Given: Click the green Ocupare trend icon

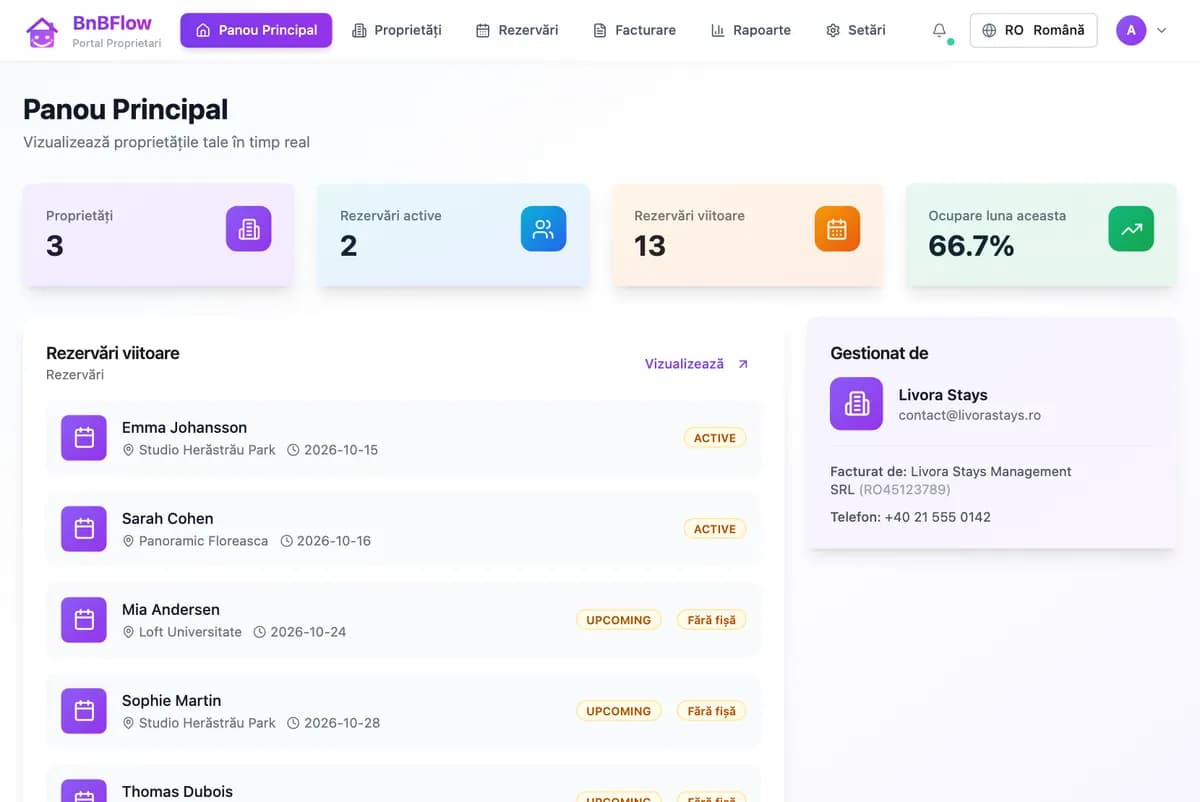Looking at the screenshot, I should (x=1131, y=229).
